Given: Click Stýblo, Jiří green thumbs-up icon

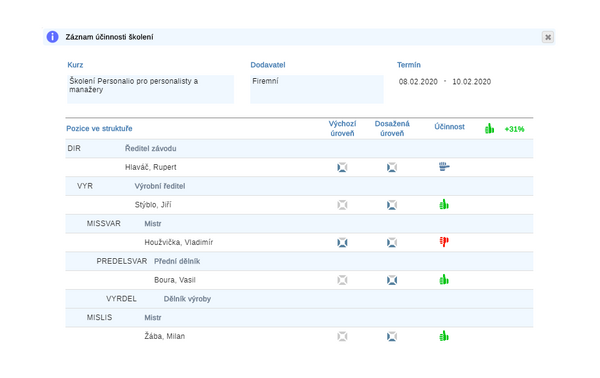Looking at the screenshot, I should click(444, 204).
